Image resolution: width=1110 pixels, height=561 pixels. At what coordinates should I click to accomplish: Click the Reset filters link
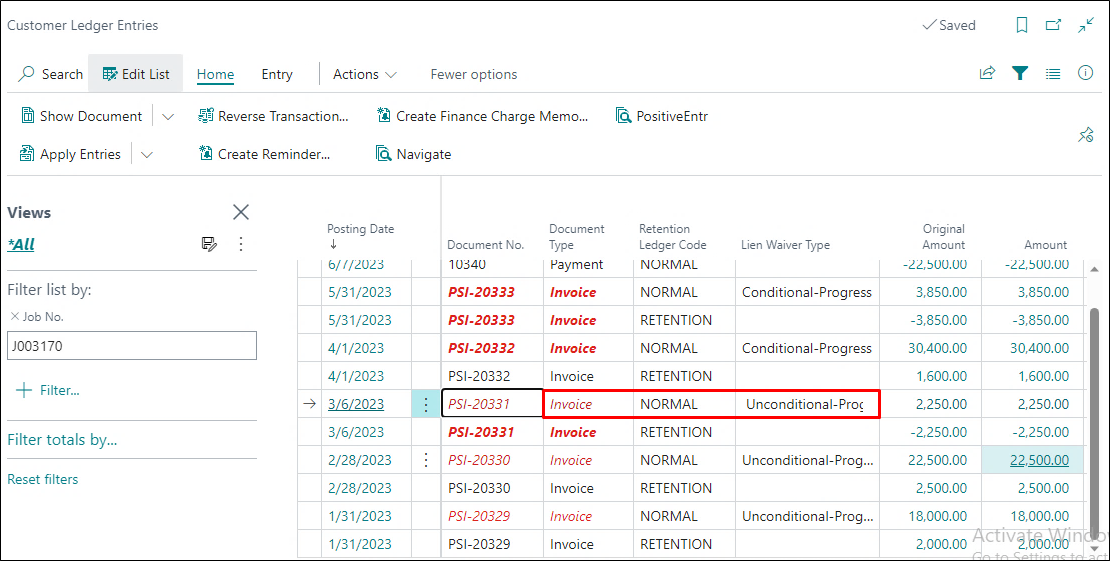point(42,479)
